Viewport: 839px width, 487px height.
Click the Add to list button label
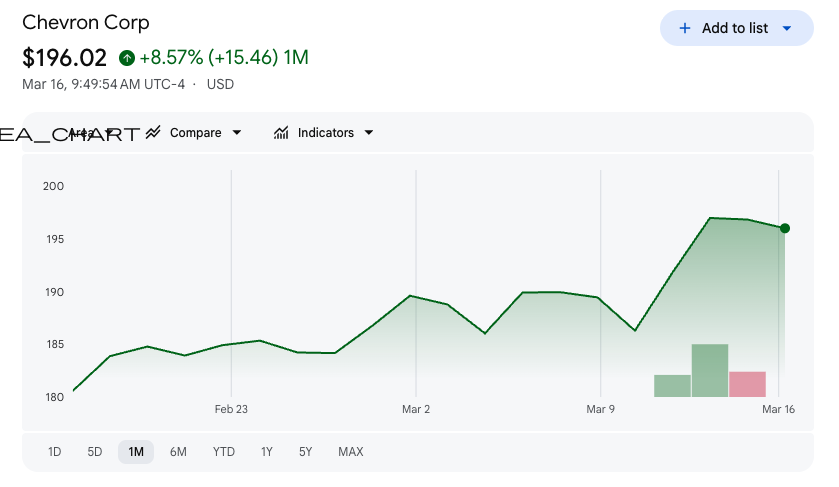(x=735, y=28)
